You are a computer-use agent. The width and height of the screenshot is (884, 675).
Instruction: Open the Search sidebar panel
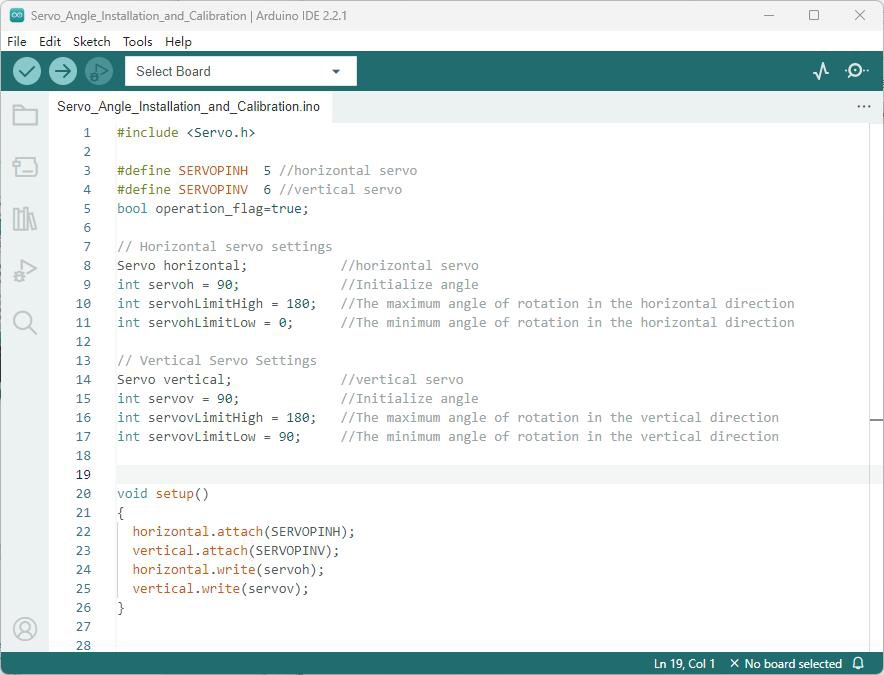pyautogui.click(x=25, y=323)
